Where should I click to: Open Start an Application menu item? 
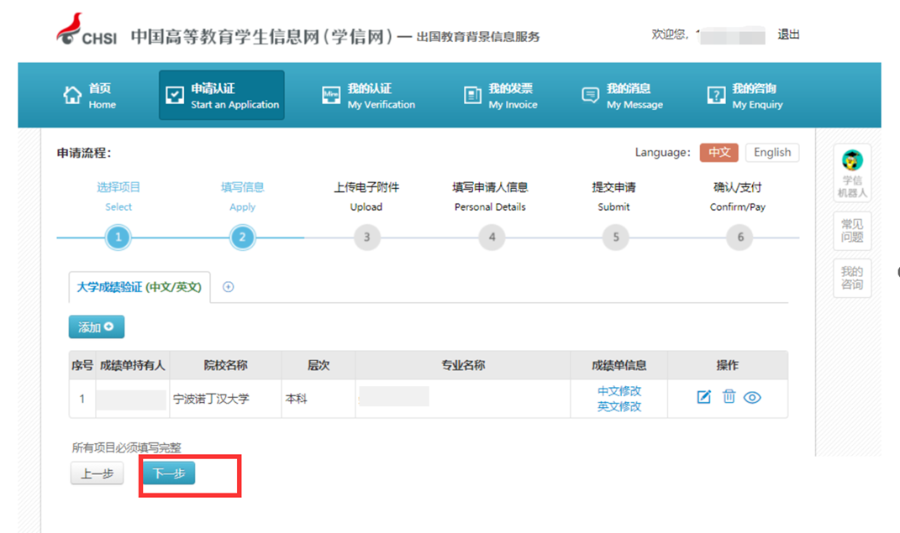click(222, 95)
